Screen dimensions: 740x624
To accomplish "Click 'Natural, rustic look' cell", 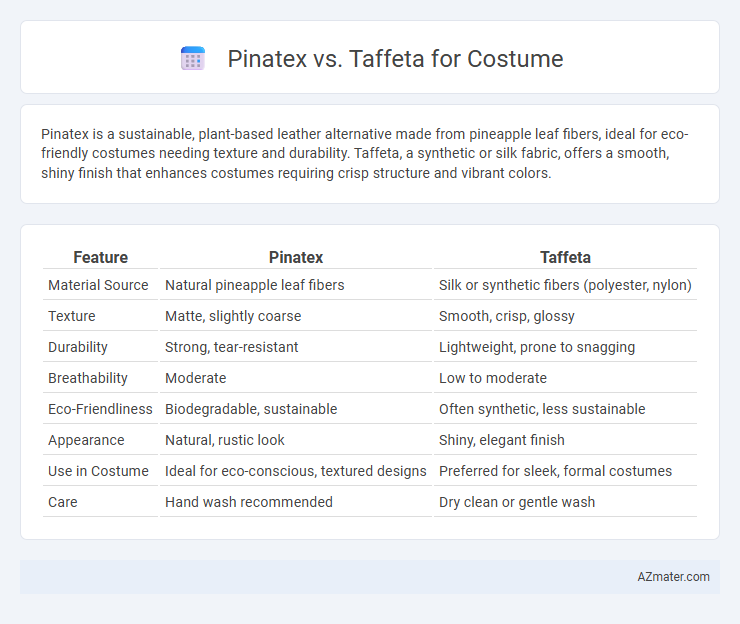I will pyautogui.click(x=225, y=440).
